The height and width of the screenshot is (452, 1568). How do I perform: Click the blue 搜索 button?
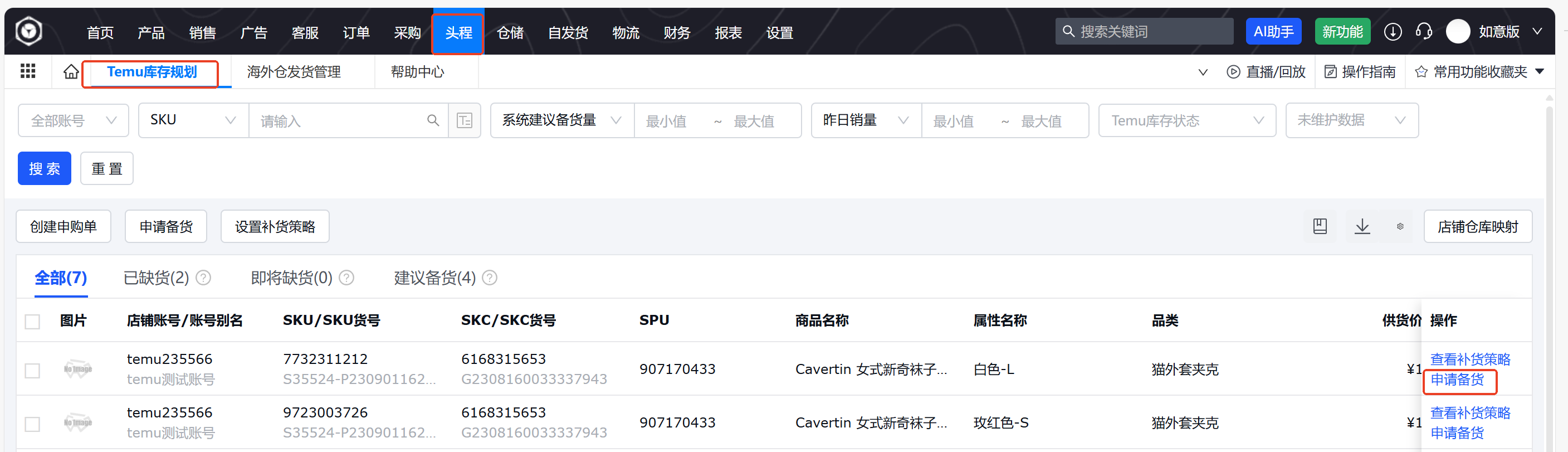(x=45, y=169)
